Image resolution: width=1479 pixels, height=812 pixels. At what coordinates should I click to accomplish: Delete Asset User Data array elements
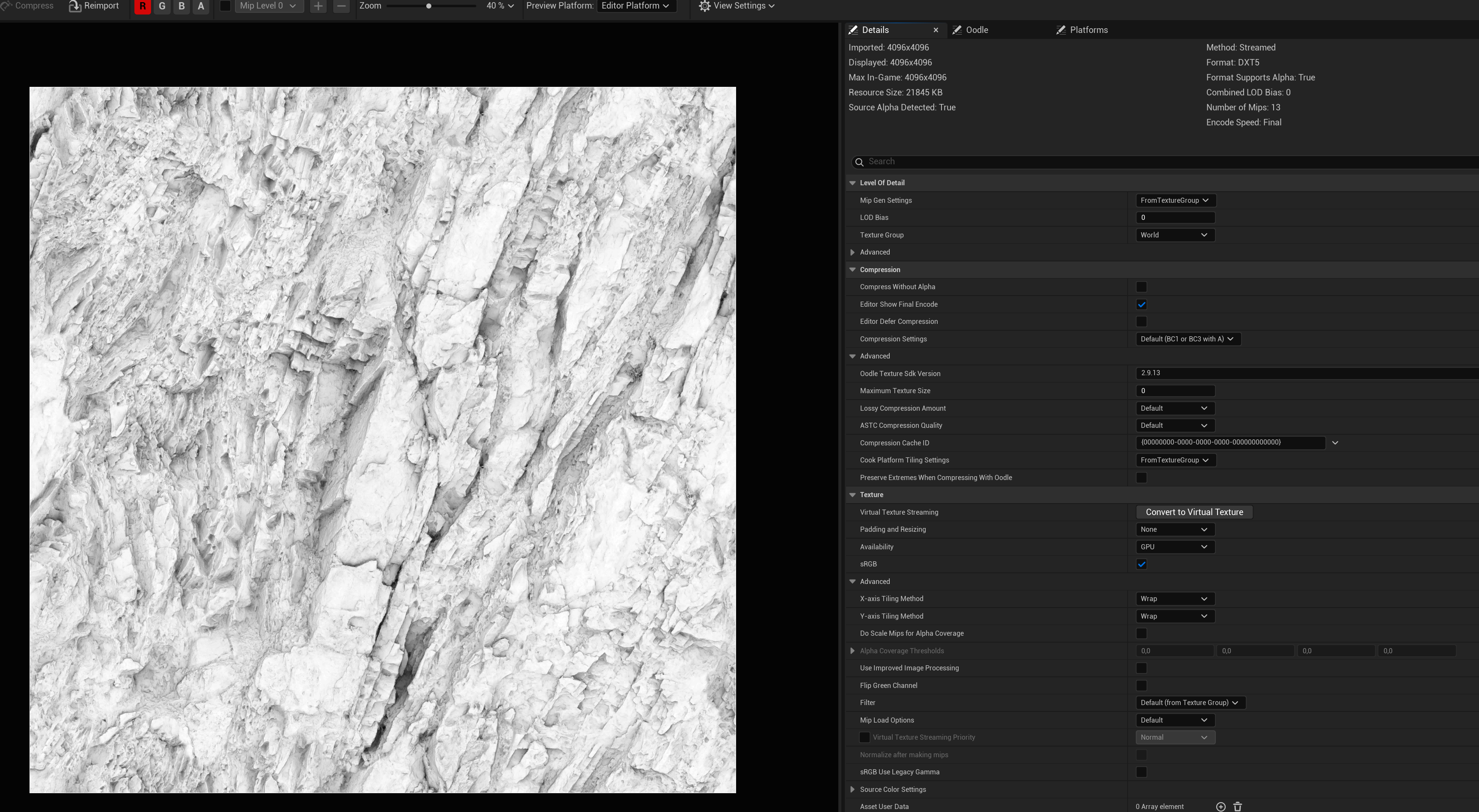[x=1237, y=806]
